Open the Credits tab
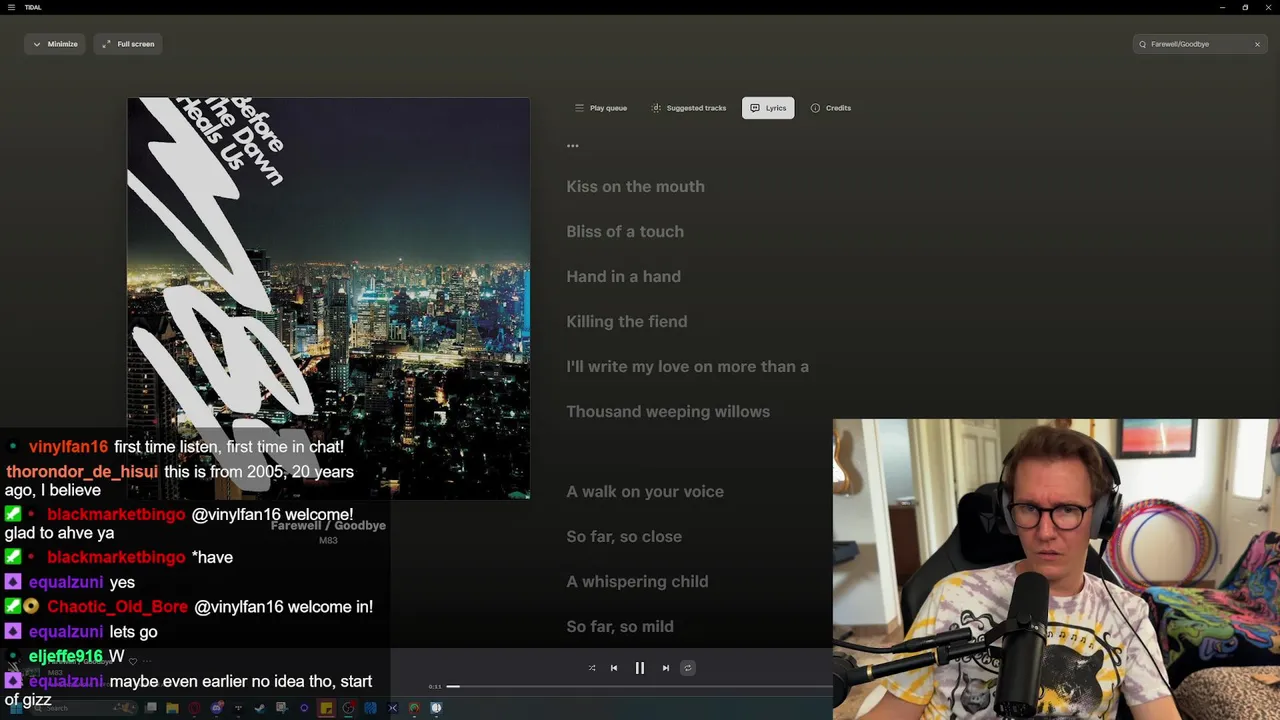The image size is (1280, 720). click(x=831, y=108)
